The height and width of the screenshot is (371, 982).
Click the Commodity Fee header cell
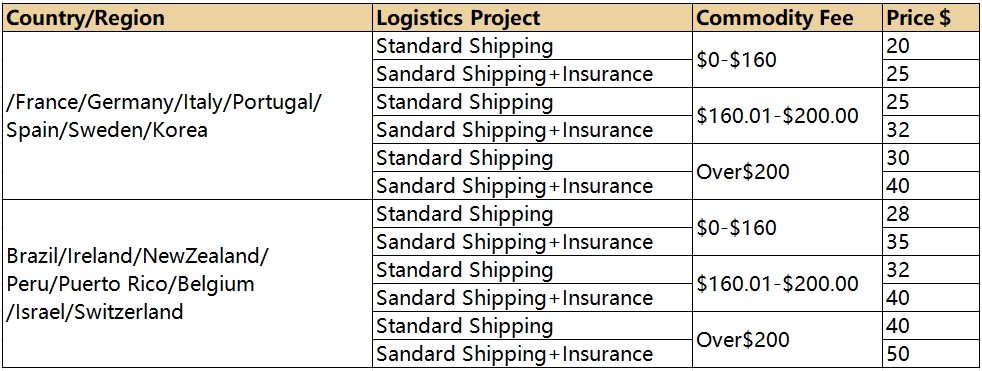pos(788,18)
